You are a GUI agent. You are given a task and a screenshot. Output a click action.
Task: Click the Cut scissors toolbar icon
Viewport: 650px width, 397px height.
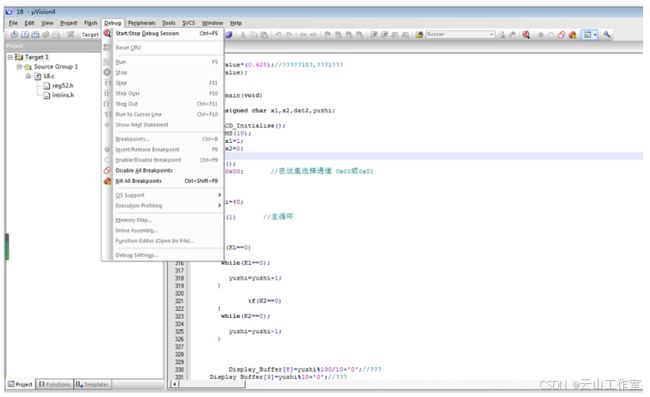point(243,35)
